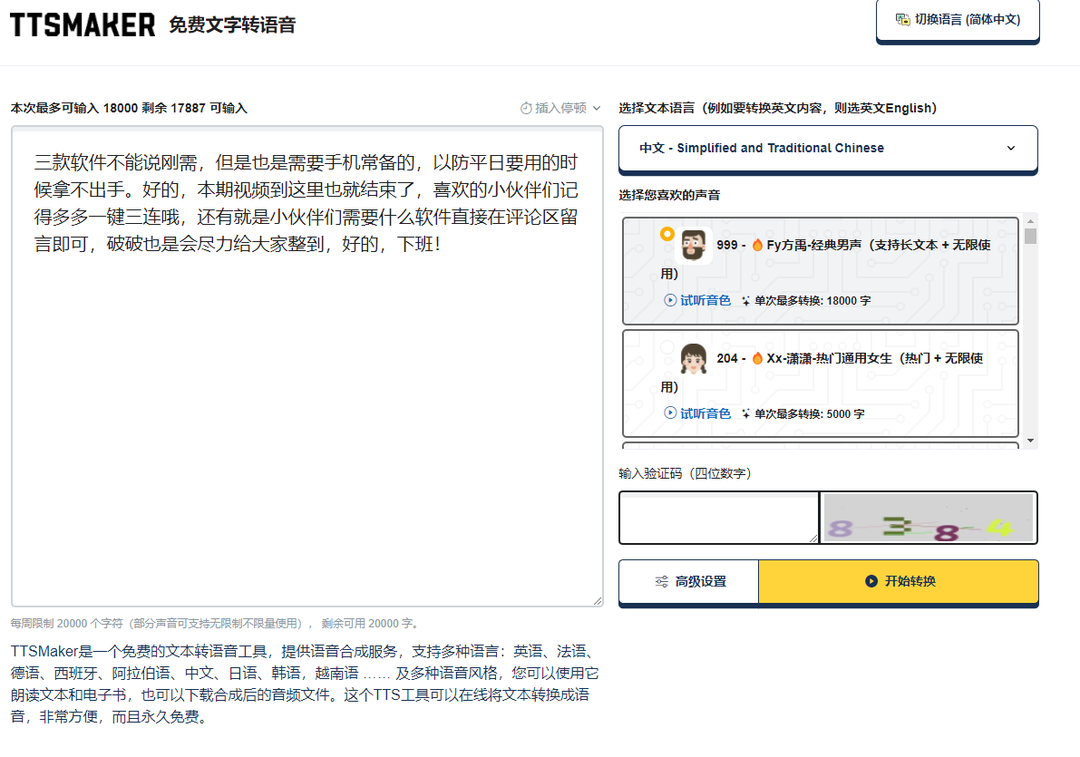Click the 输入验证码（四位数字）label
Viewport: 1080px width, 757px height.
685,474
